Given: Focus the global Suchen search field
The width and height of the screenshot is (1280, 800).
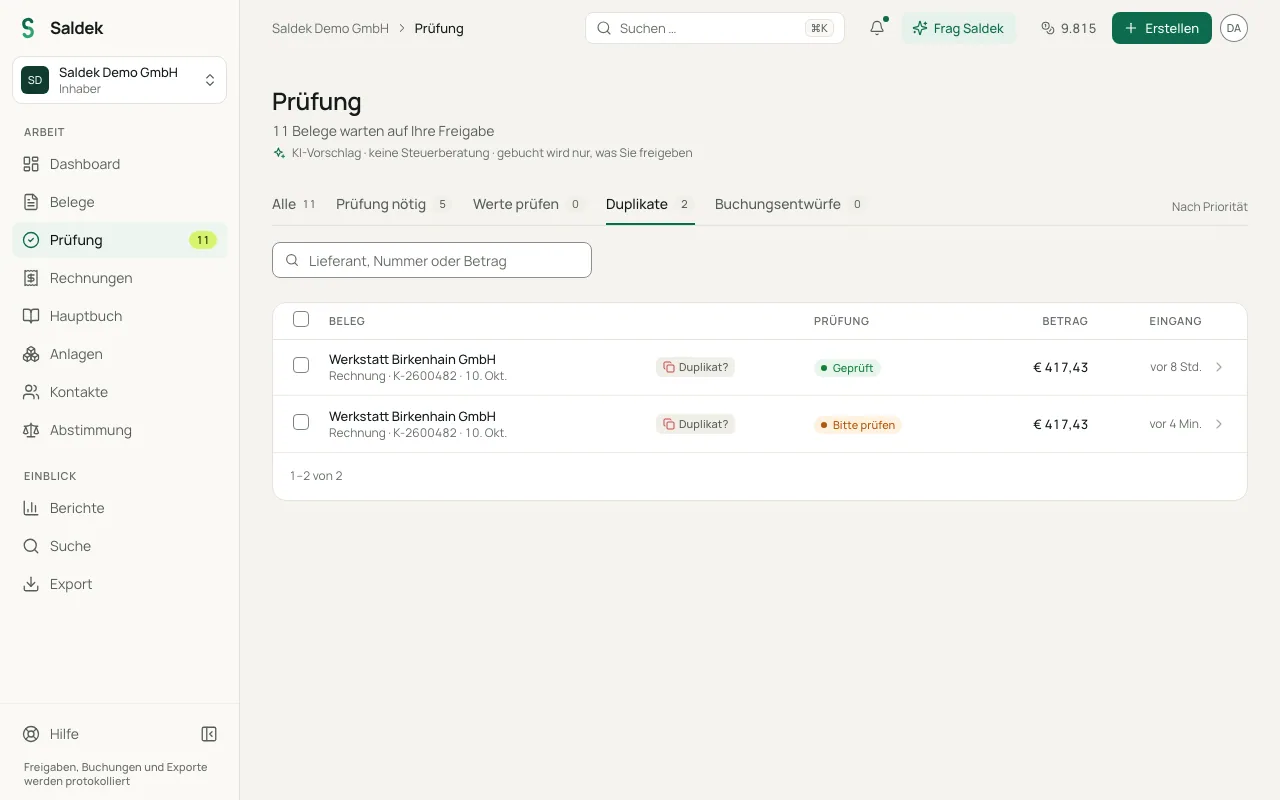Looking at the screenshot, I should pyautogui.click(x=715, y=28).
